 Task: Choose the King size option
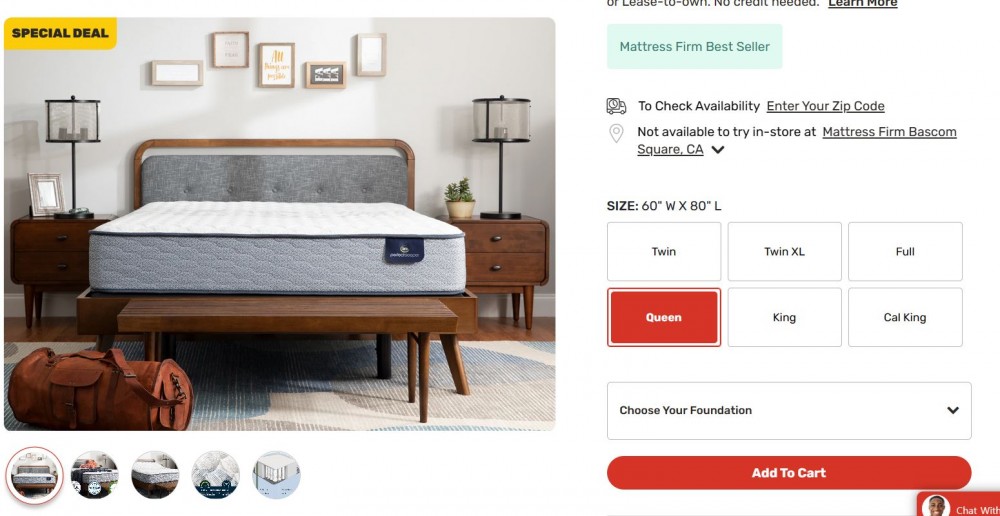click(x=784, y=317)
